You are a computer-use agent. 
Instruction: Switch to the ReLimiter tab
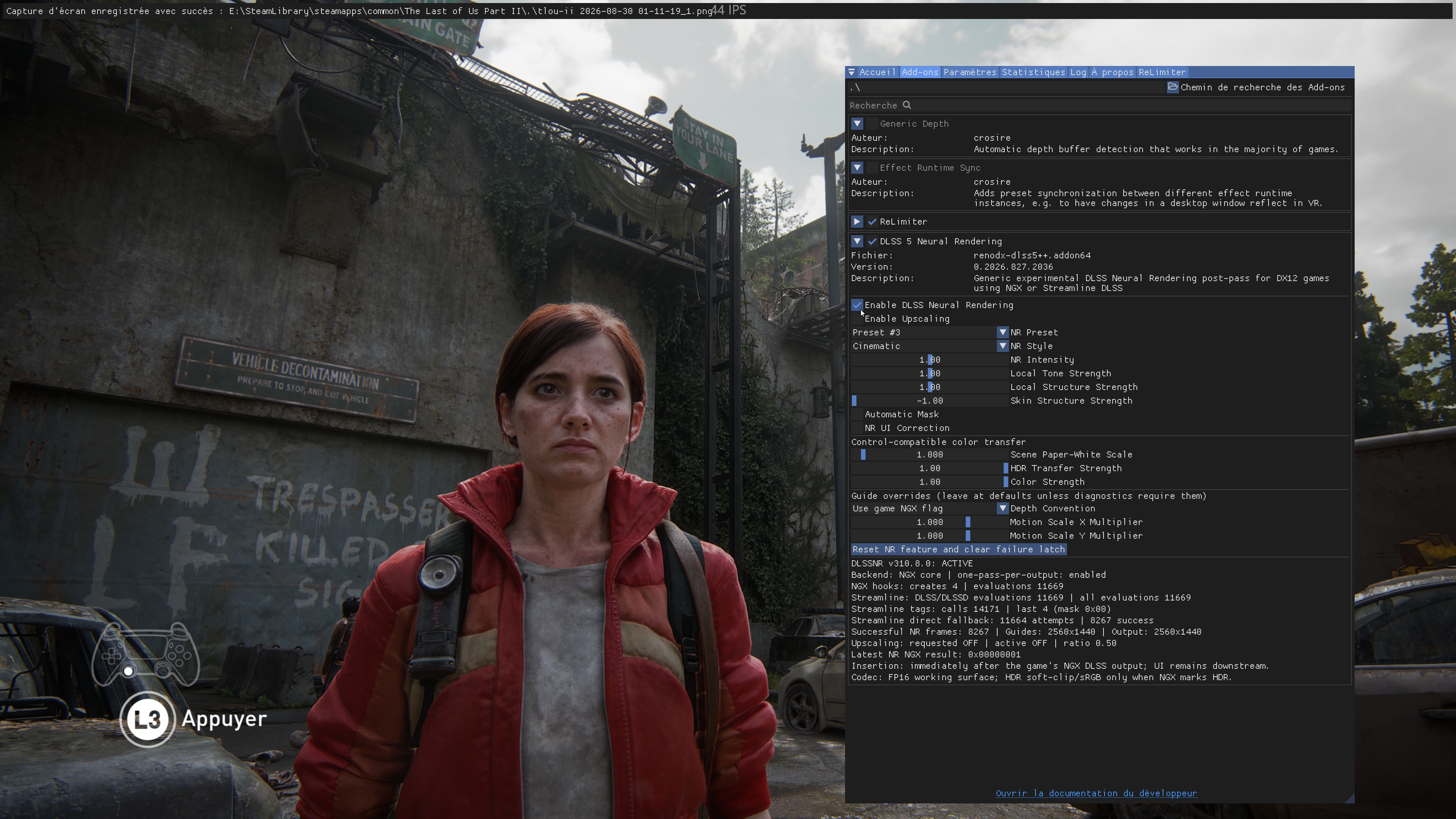point(1162,72)
